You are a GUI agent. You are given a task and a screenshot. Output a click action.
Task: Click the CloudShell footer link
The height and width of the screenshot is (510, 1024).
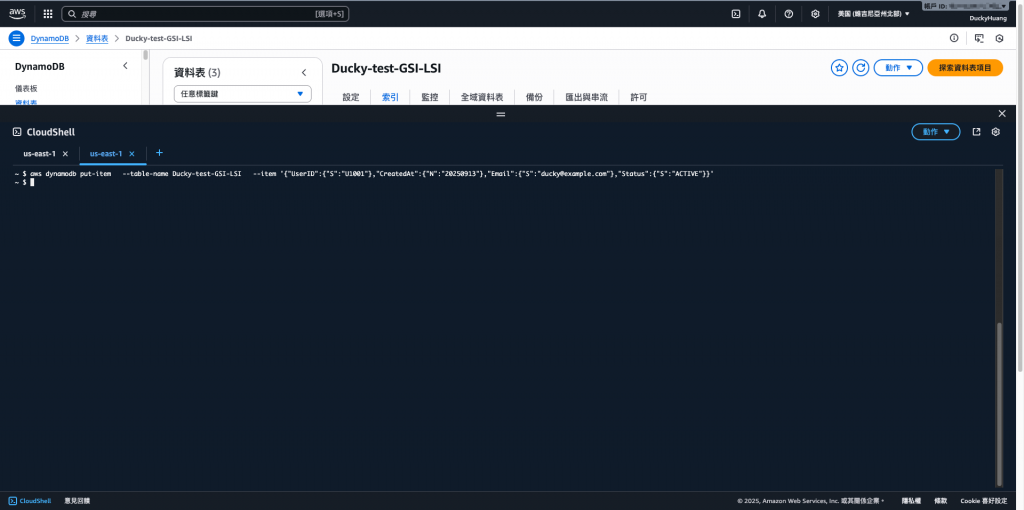(x=29, y=501)
